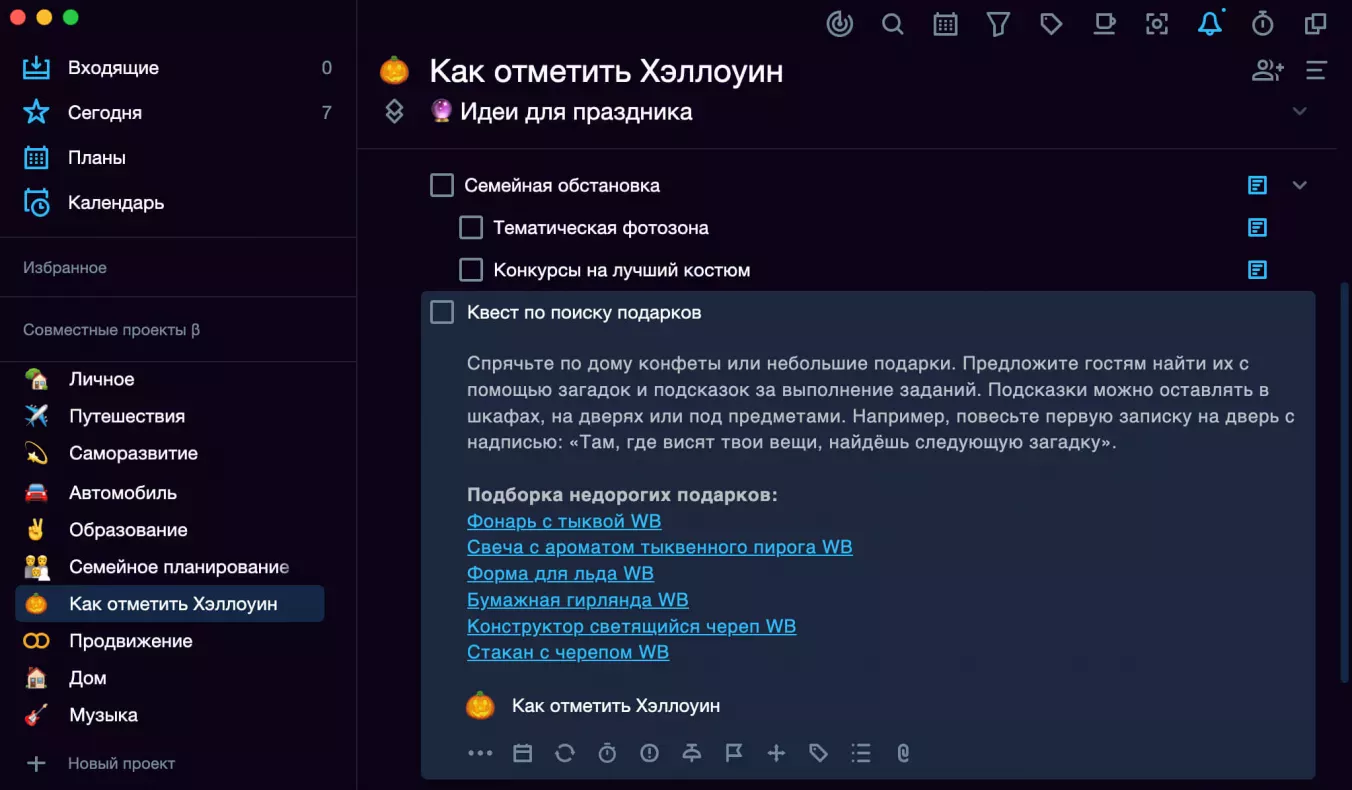Click the move arrows icon in task bar
The height and width of the screenshot is (790, 1352).
776,753
